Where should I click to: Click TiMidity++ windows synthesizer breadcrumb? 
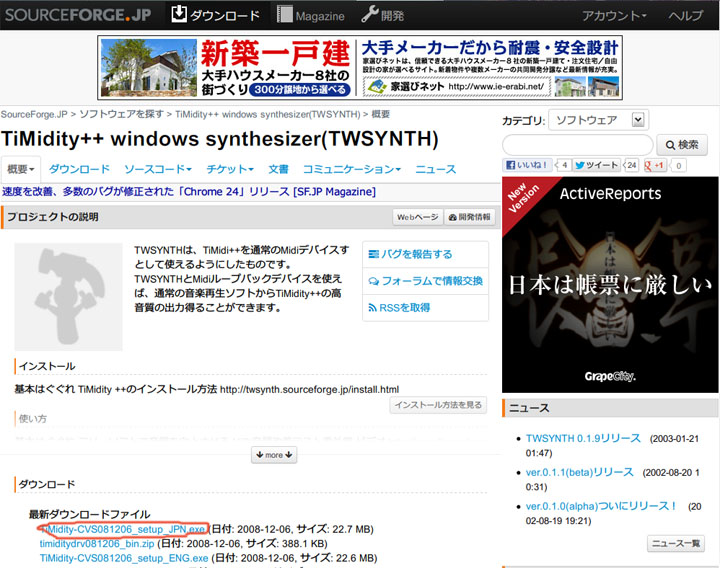[x=268, y=114]
